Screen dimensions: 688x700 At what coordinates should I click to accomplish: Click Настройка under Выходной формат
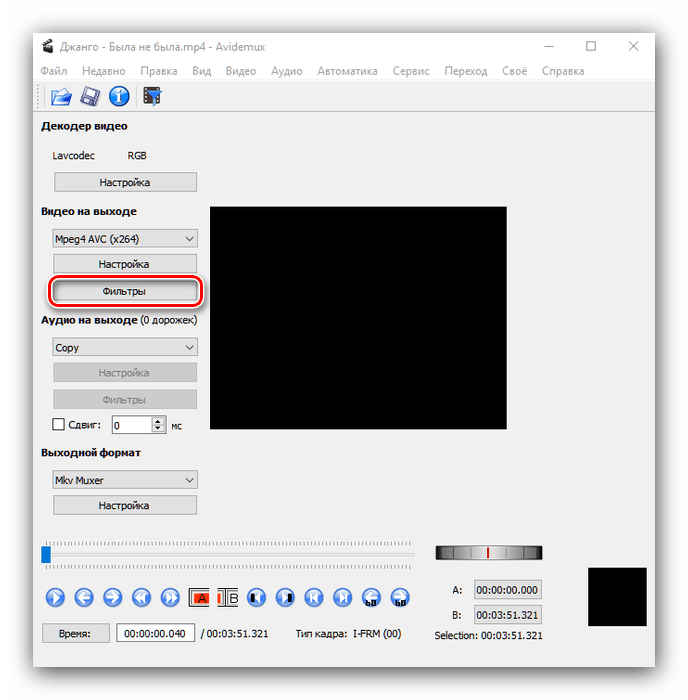[125, 505]
